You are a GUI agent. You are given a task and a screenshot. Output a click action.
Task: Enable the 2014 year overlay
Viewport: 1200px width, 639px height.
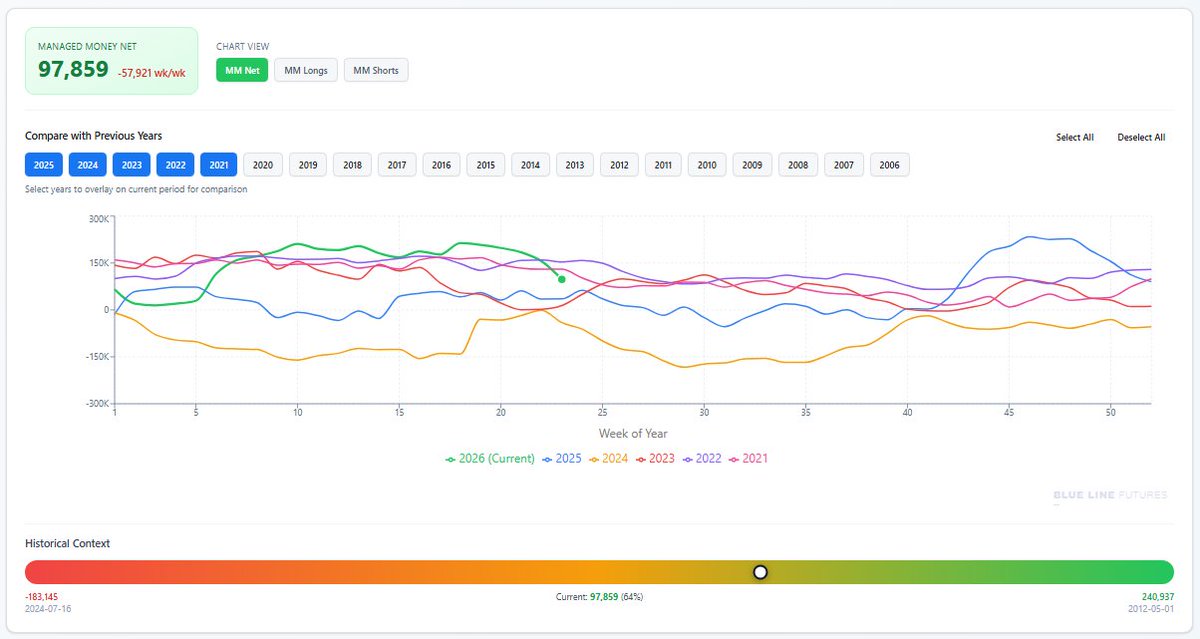click(x=530, y=165)
